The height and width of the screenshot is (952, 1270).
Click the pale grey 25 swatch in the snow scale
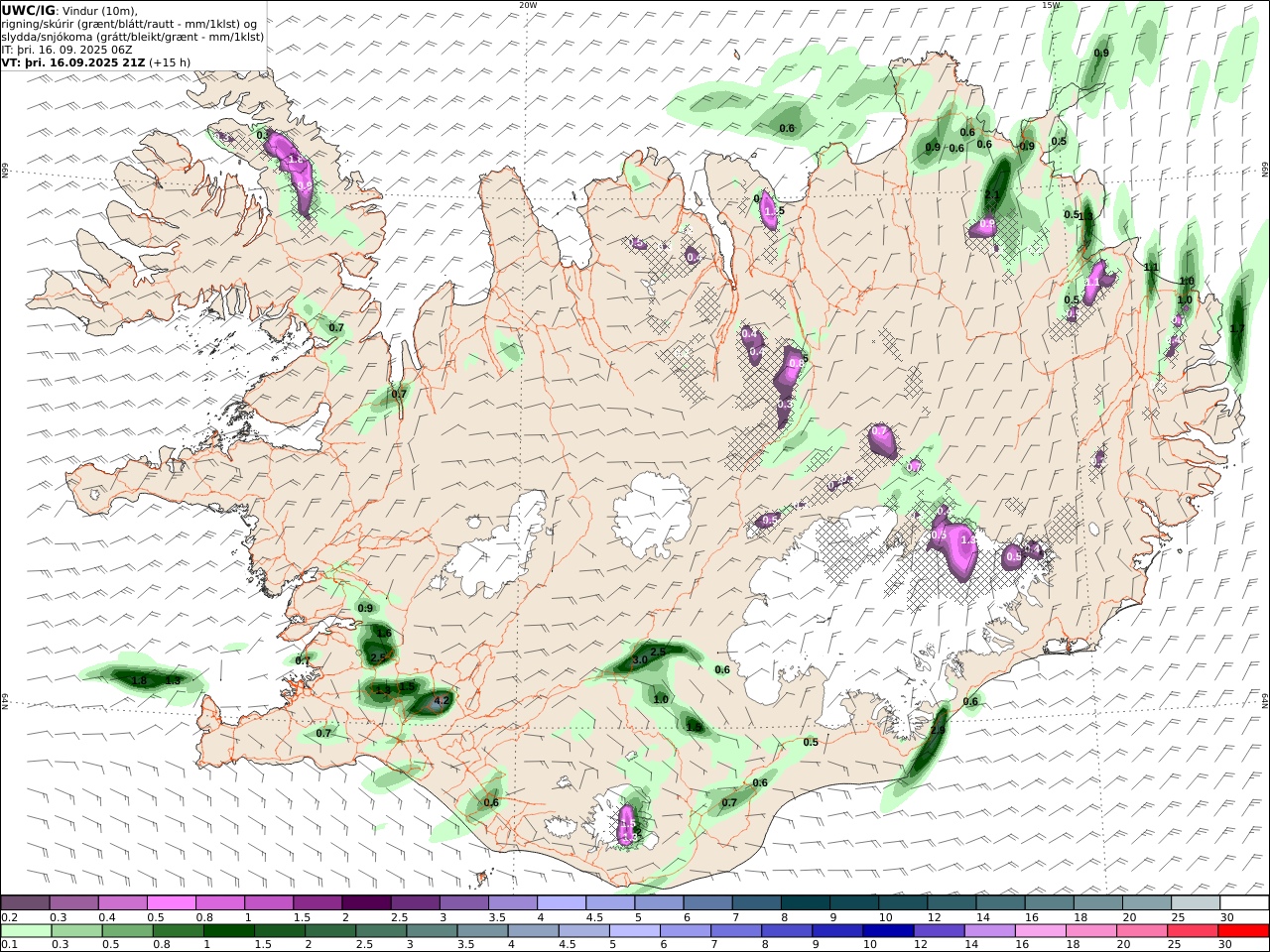coord(1196,903)
